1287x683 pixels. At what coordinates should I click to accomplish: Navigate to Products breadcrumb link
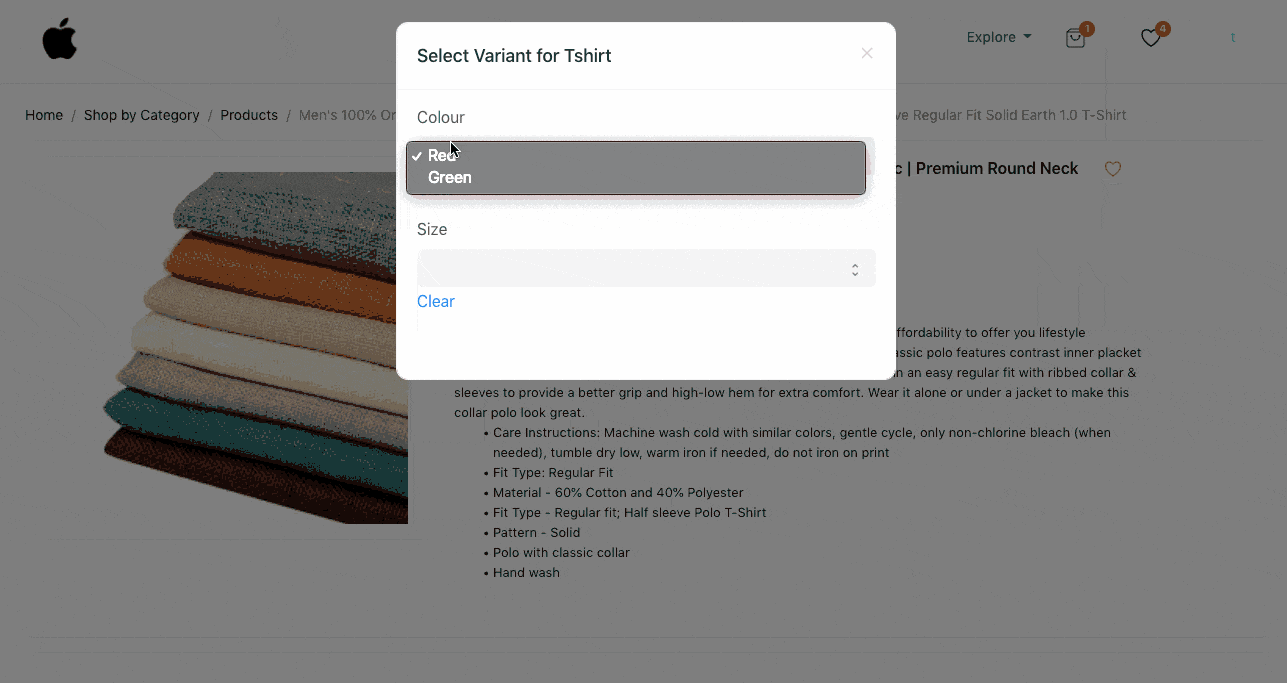click(x=249, y=115)
